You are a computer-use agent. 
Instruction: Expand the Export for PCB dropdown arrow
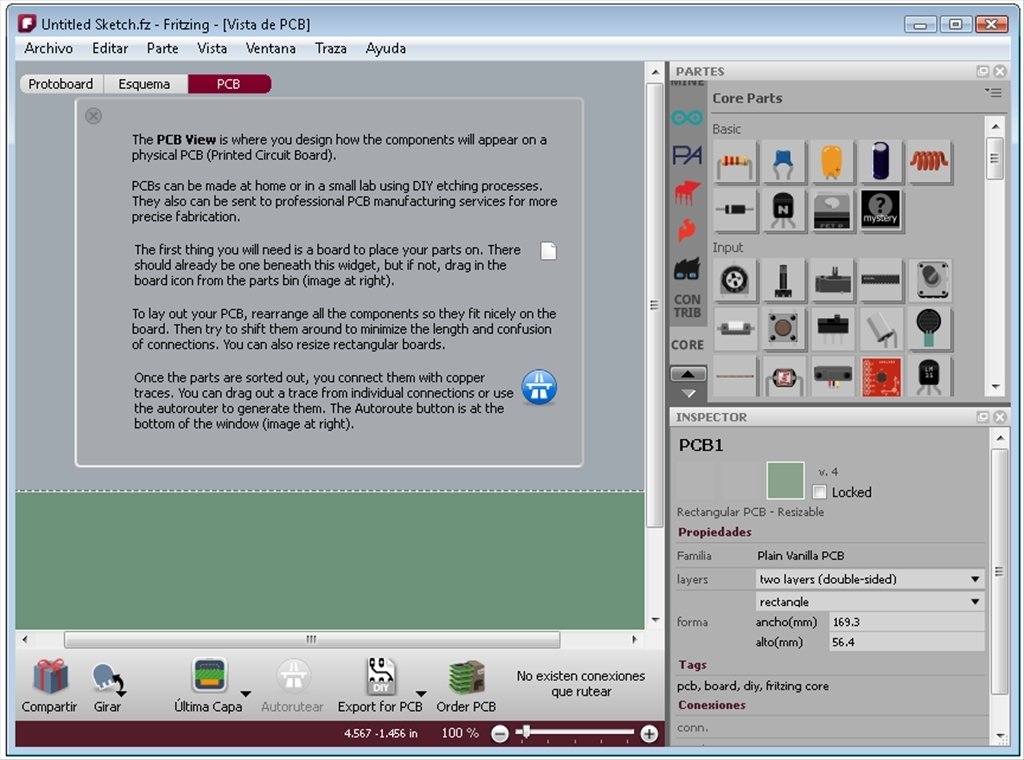point(421,694)
